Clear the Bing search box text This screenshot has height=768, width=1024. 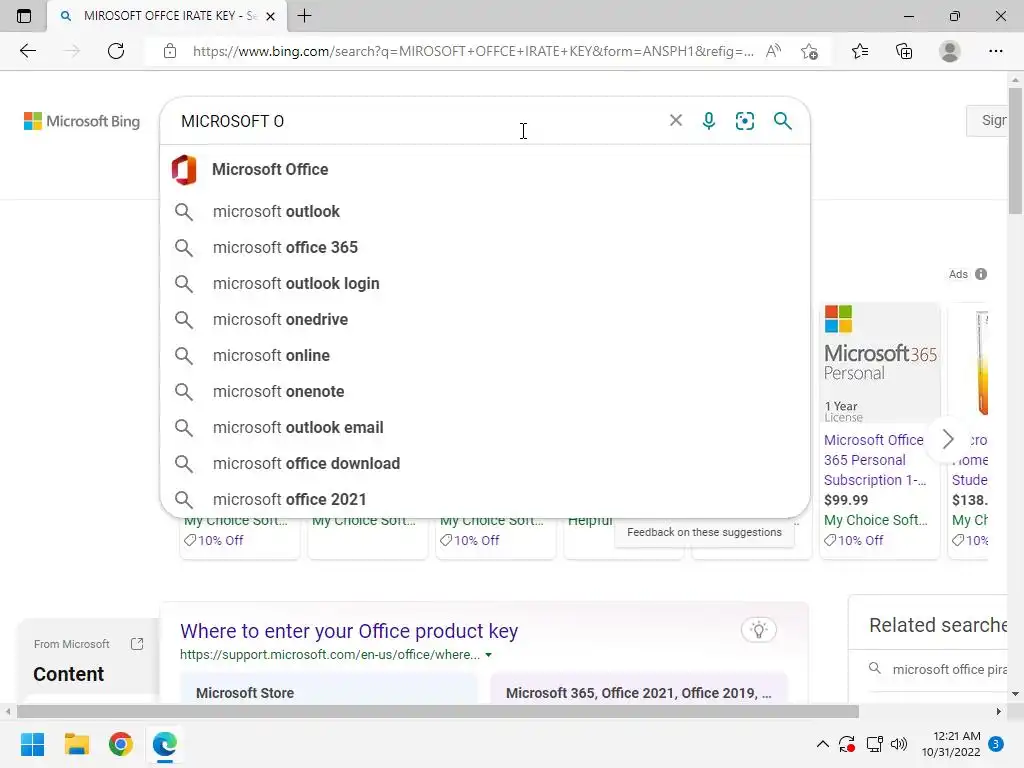676,120
